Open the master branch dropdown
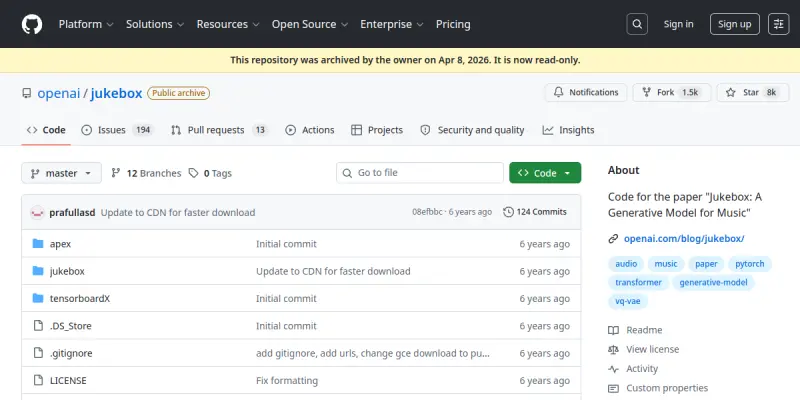This screenshot has width=800, height=400. [61, 173]
